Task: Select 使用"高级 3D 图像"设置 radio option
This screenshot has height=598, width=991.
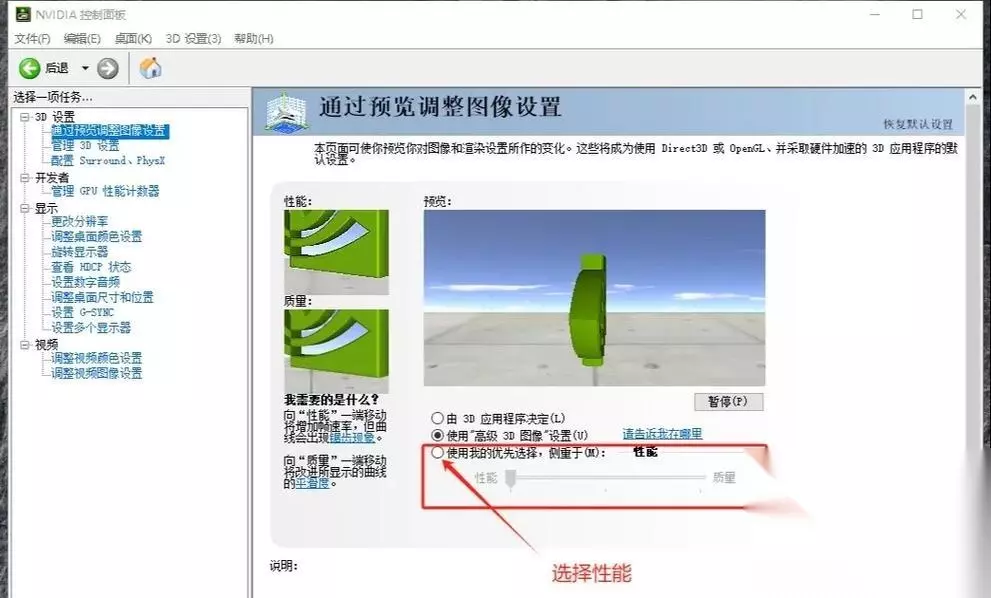Action: pyautogui.click(x=437, y=435)
